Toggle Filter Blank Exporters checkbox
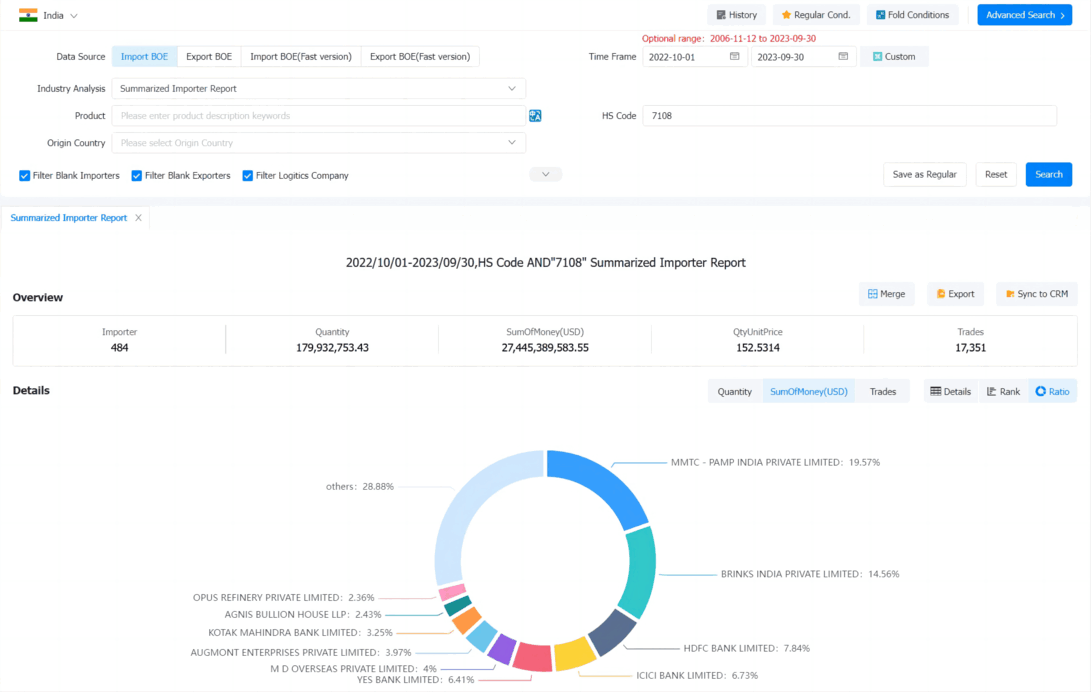This screenshot has width=1091, height=692. tap(136, 176)
